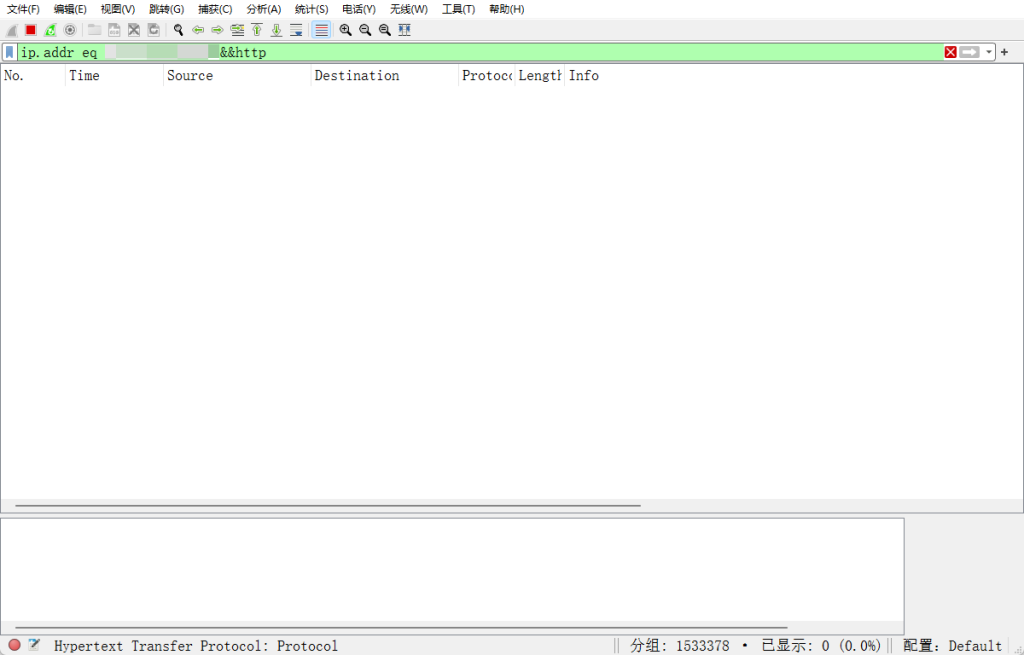1024x655 pixels.
Task: Zoom in on packet list text
Action: coord(345,30)
